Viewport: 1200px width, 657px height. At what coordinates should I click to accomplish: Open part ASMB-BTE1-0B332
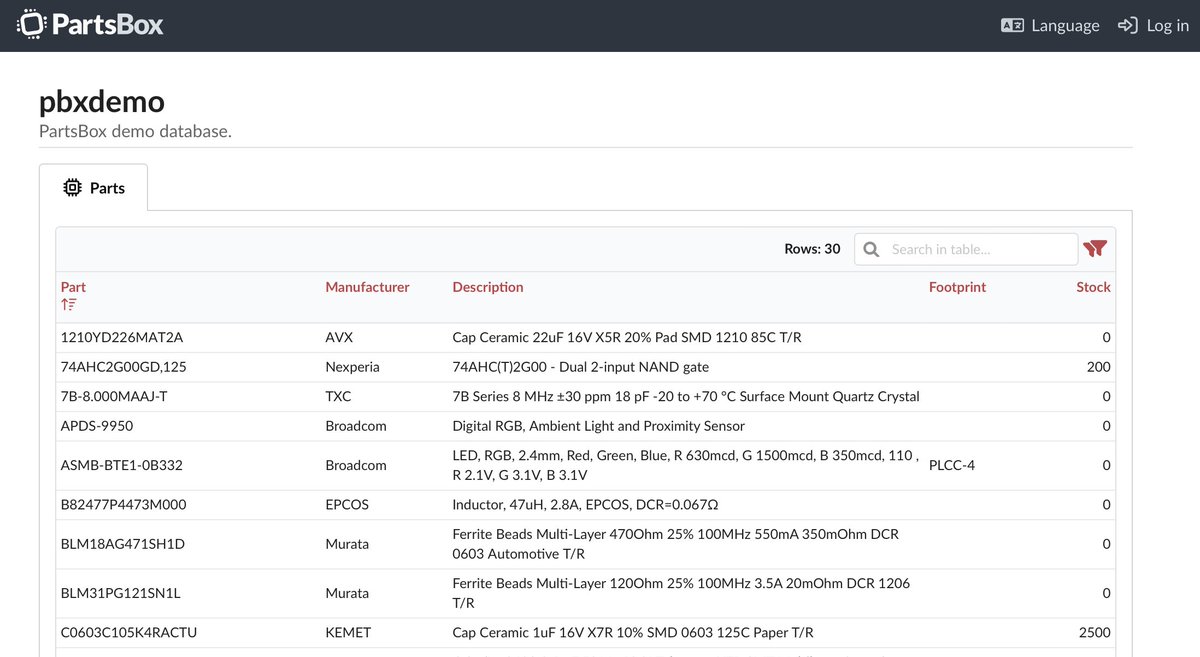tap(121, 465)
